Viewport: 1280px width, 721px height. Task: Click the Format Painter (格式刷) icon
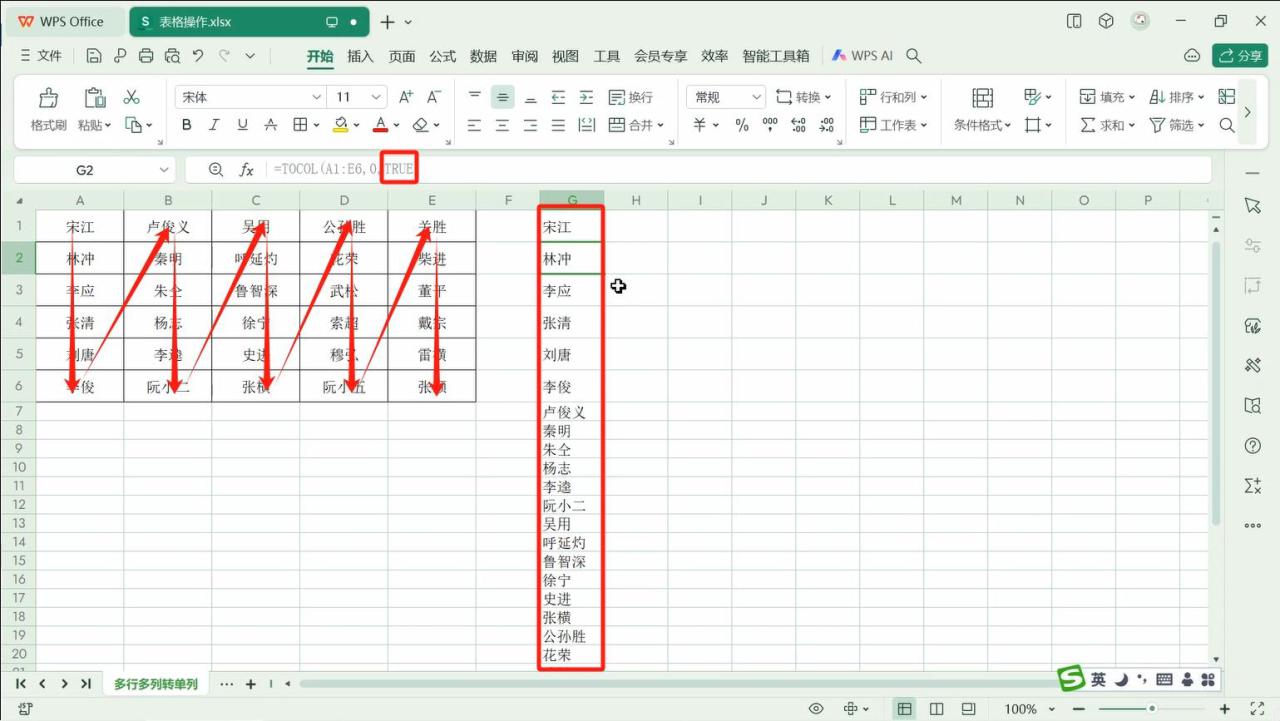coord(48,97)
